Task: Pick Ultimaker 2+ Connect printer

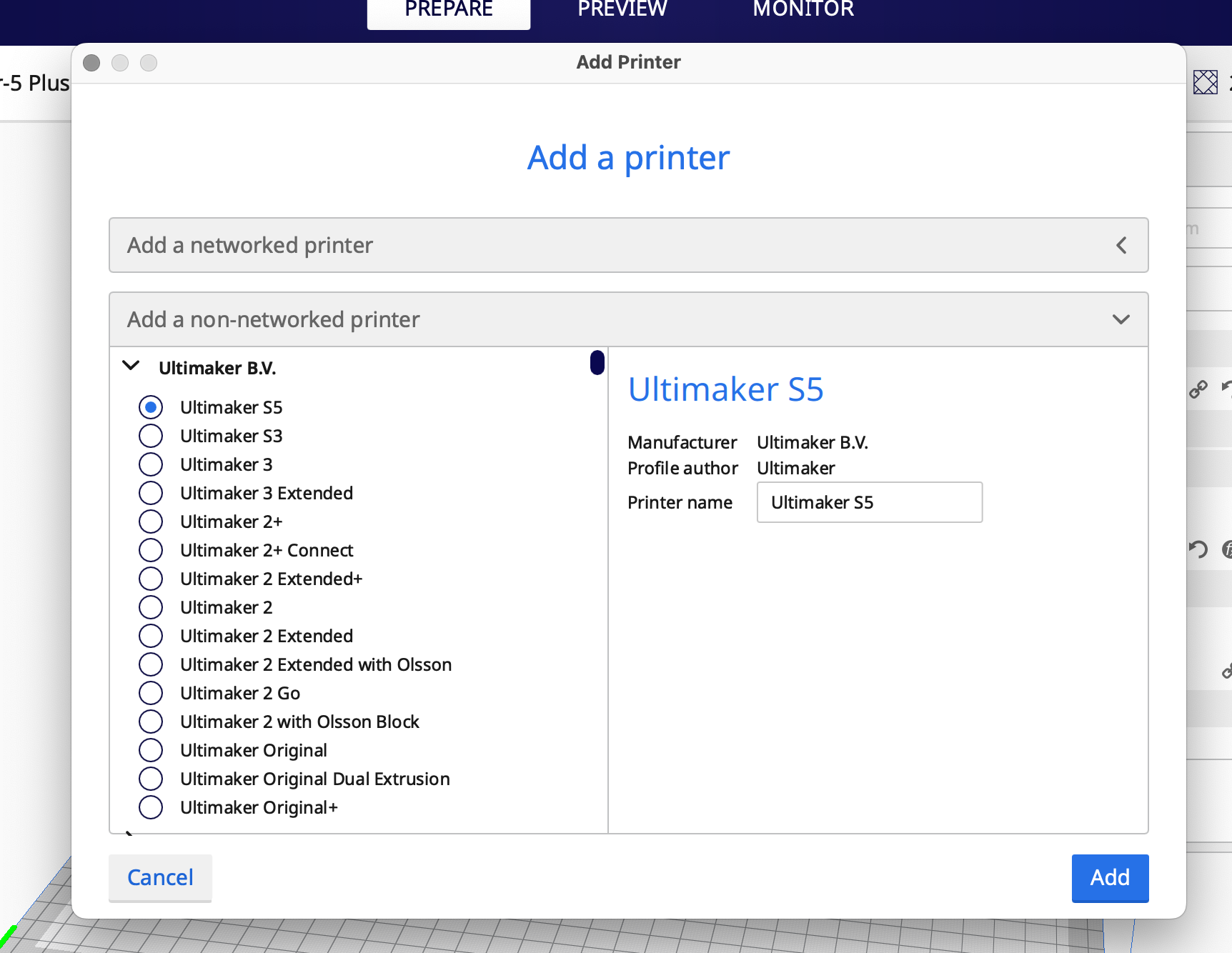Action: click(x=151, y=550)
